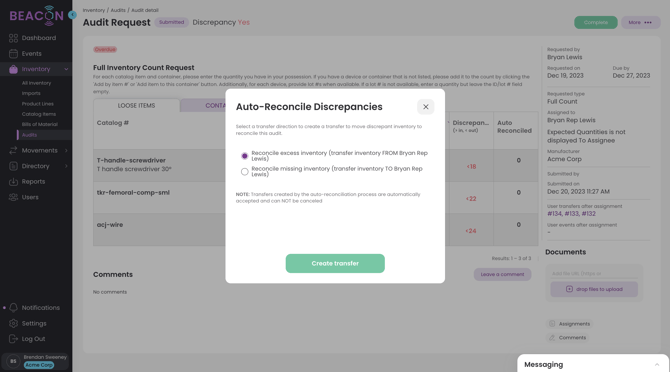The width and height of the screenshot is (670, 372).
Task: Open the Dashboard grid icon
Action: [x=13, y=38]
